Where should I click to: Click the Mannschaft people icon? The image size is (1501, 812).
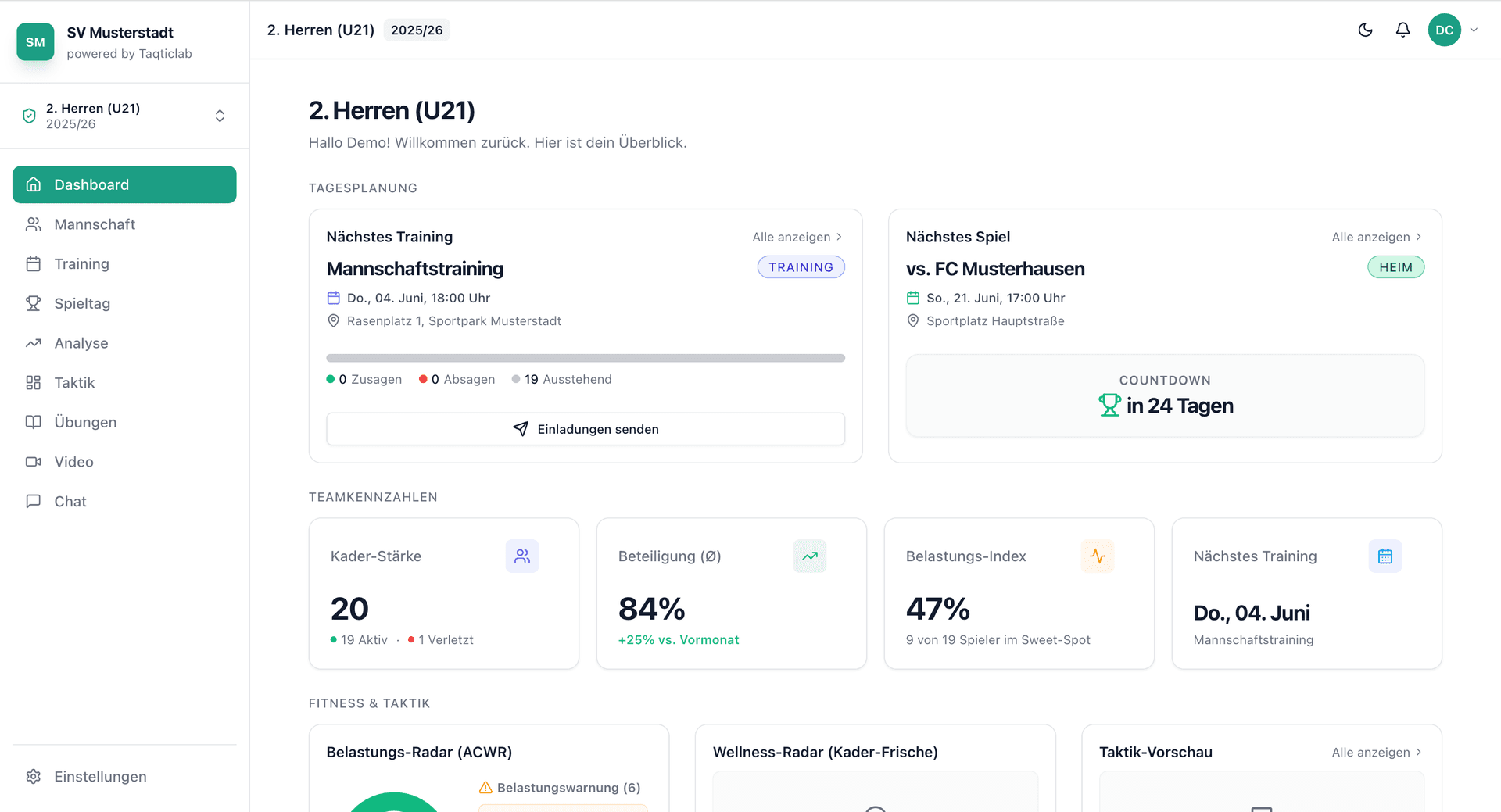tap(33, 224)
